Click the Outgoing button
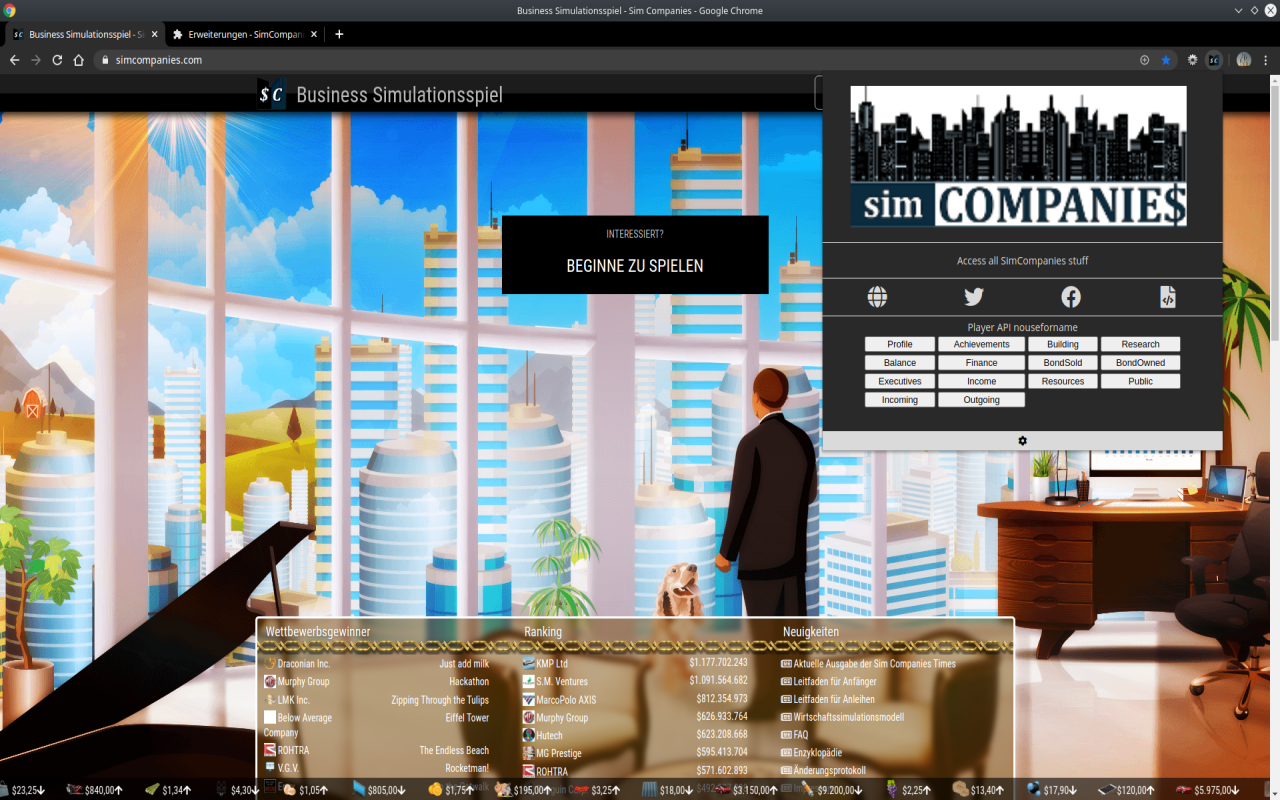Image resolution: width=1280 pixels, height=800 pixels. 981,400
